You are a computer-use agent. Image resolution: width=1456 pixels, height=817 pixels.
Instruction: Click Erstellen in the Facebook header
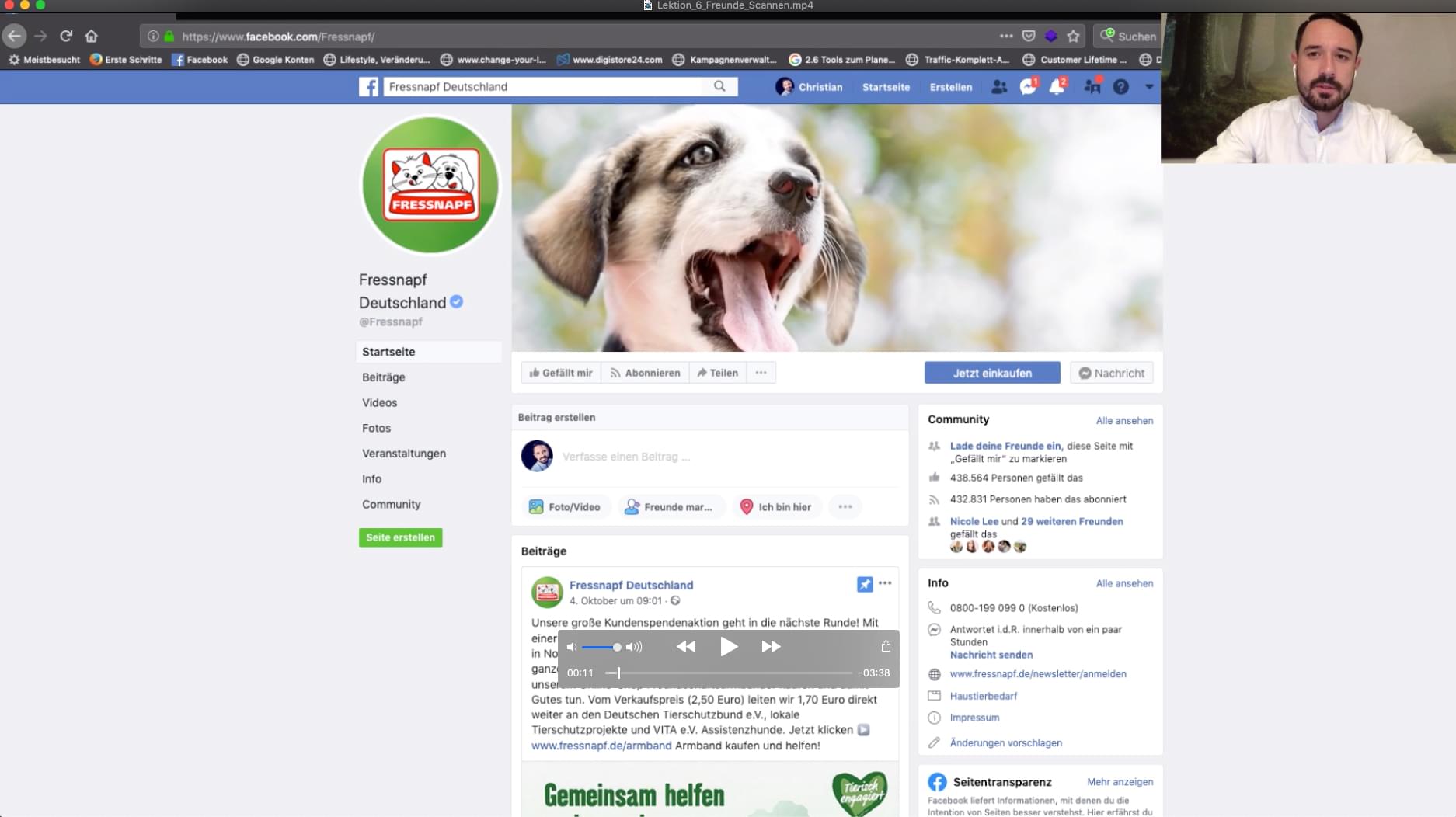(x=951, y=87)
